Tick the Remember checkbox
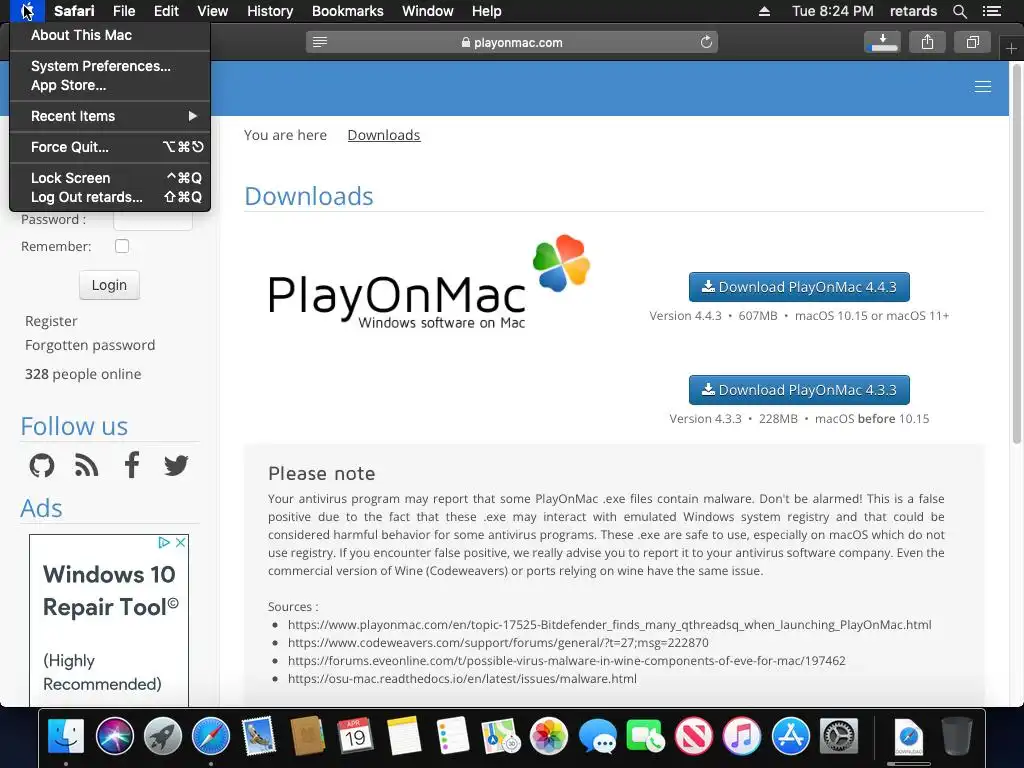This screenshot has height=768, width=1024. tap(122, 246)
